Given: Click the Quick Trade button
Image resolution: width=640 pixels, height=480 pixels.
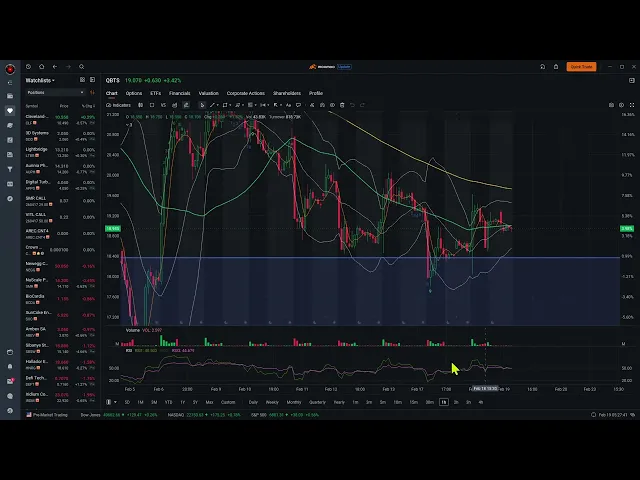Looking at the screenshot, I should [581, 67].
